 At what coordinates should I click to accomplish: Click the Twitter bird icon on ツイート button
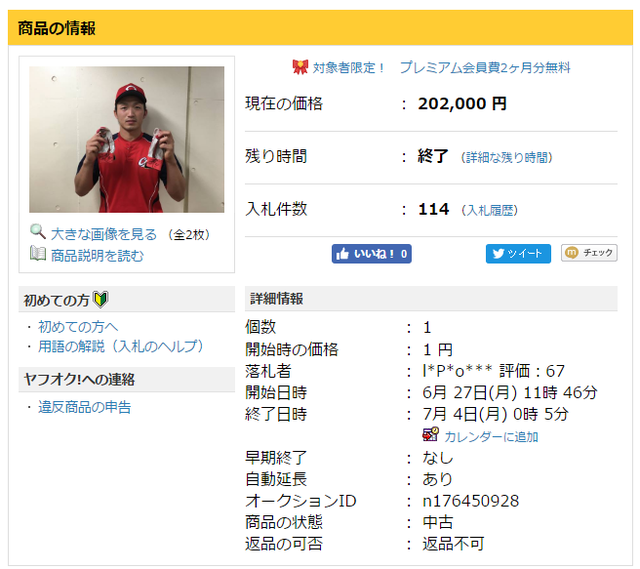pyautogui.click(x=498, y=253)
